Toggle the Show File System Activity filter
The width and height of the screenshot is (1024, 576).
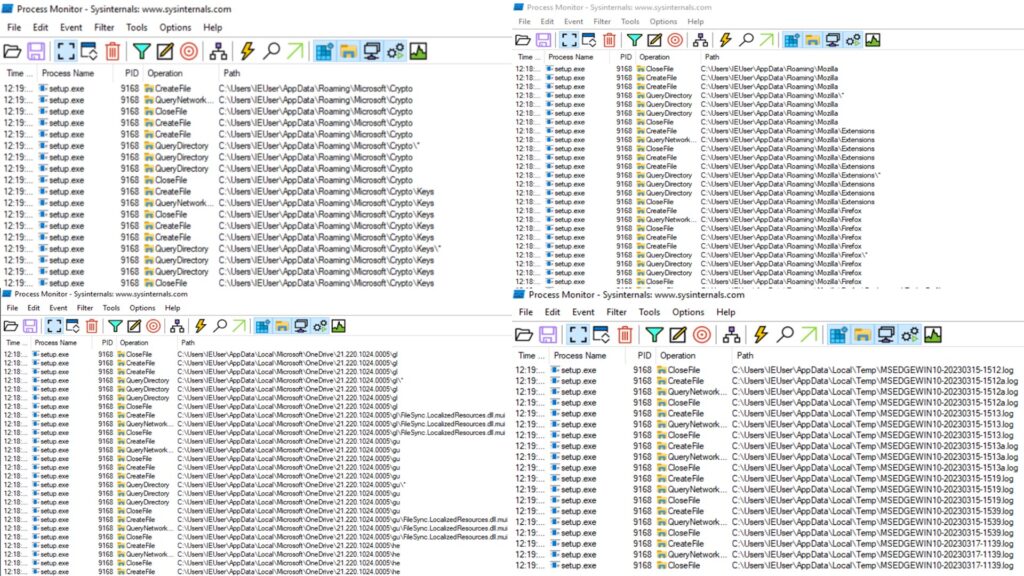pyautogui.click(x=347, y=49)
